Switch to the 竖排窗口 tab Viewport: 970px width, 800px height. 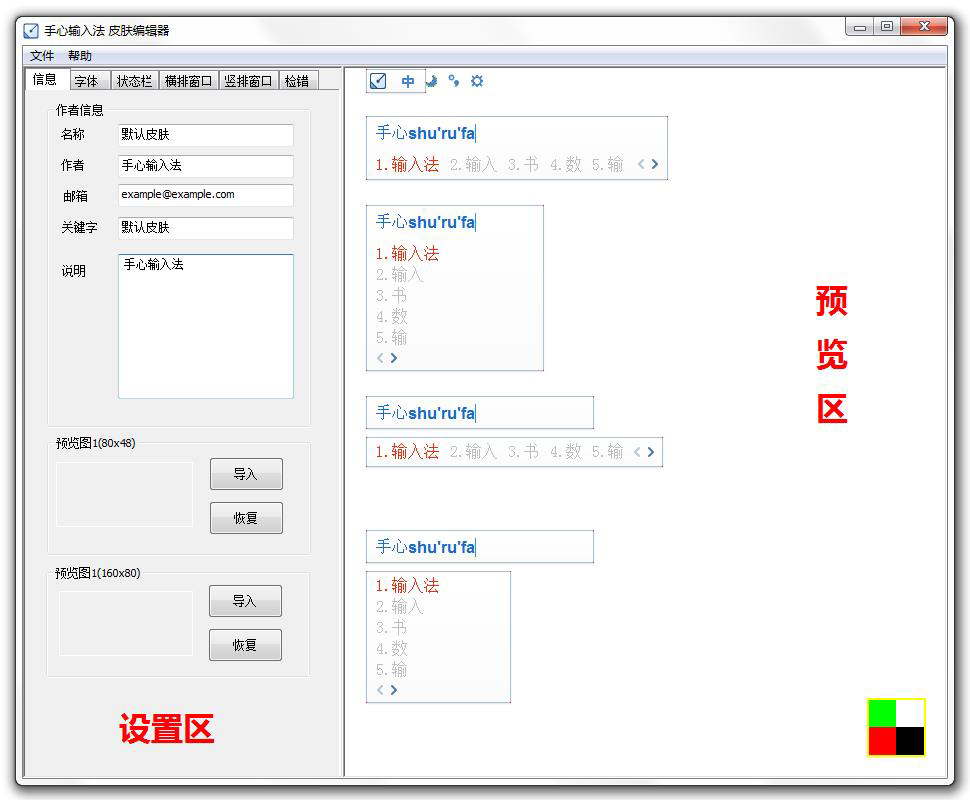pos(248,81)
